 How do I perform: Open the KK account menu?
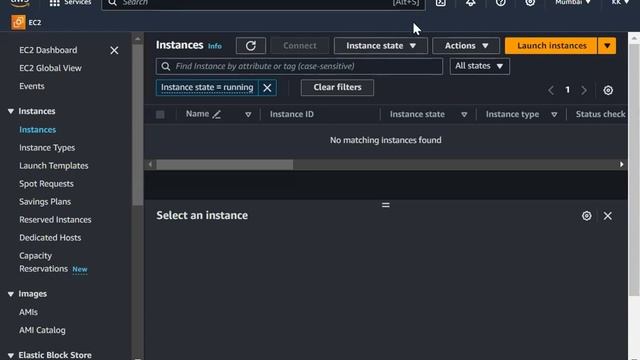(620, 2)
